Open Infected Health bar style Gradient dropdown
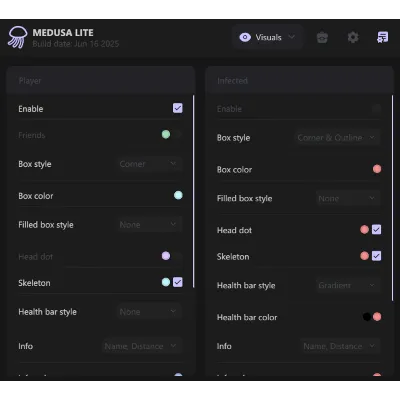The image size is (400, 400). click(348, 285)
